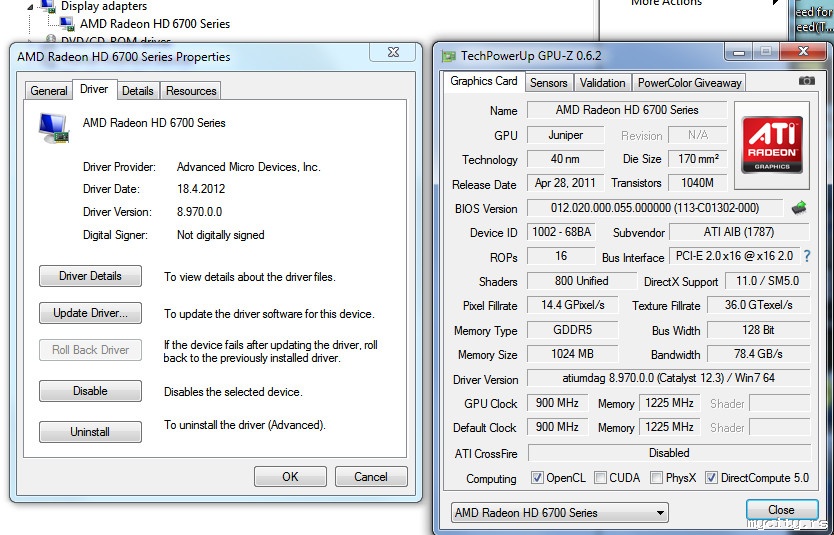Screen dimensions: 834x535
Task: Click the Transistors field 1040M
Action: (x=697, y=183)
